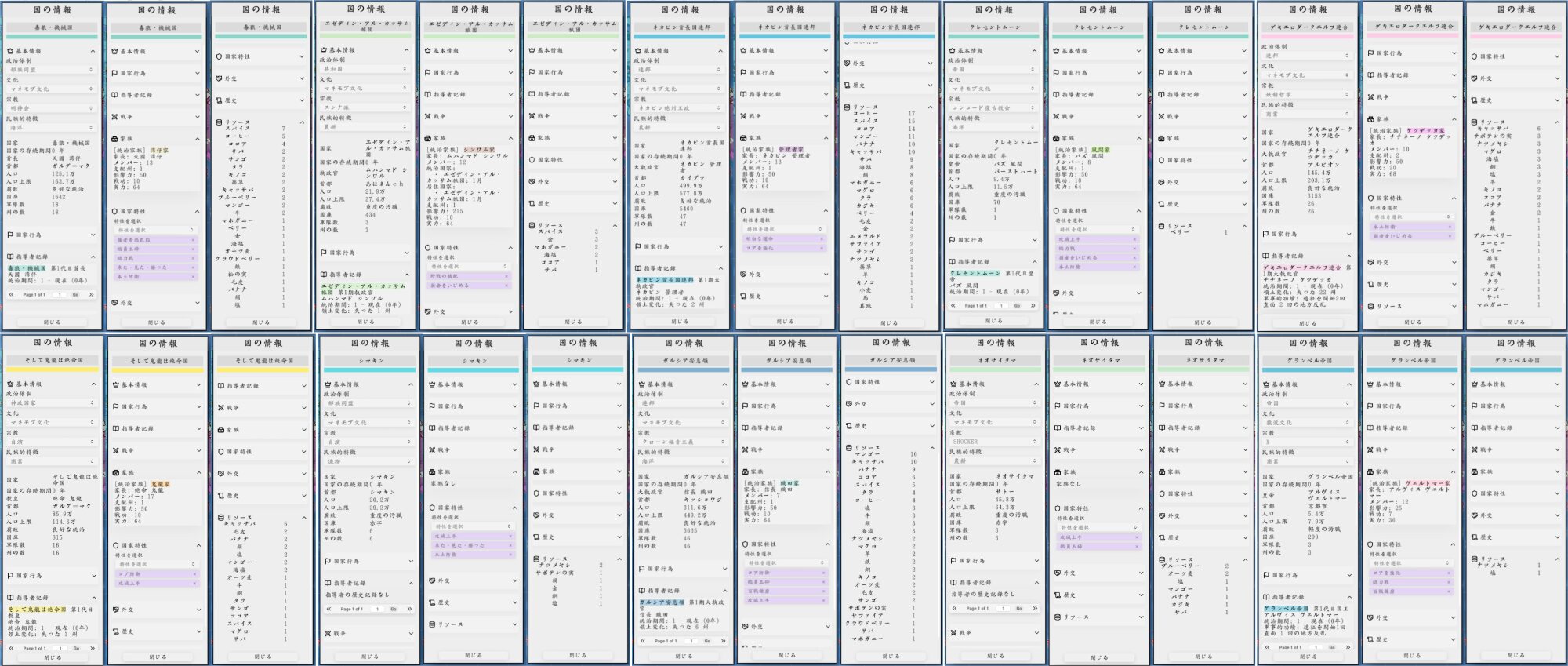
Task: Open the スンナ派 religion dropdown
Action: pos(365,107)
